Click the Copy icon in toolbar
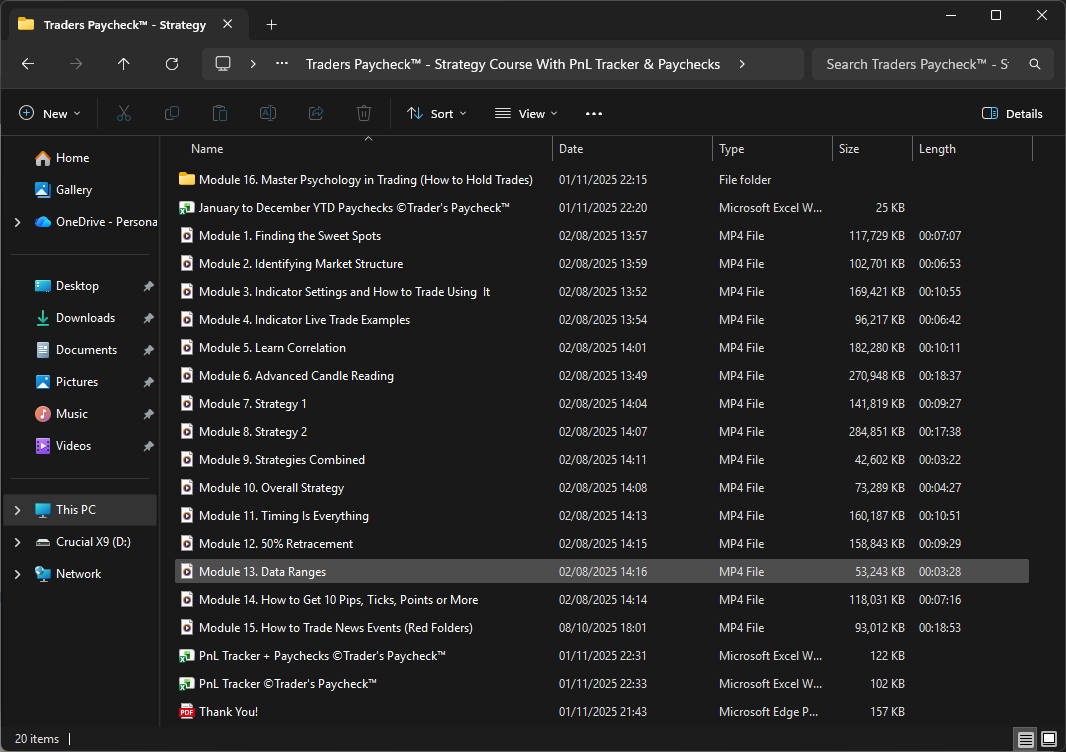The height and width of the screenshot is (752, 1066). 172,113
